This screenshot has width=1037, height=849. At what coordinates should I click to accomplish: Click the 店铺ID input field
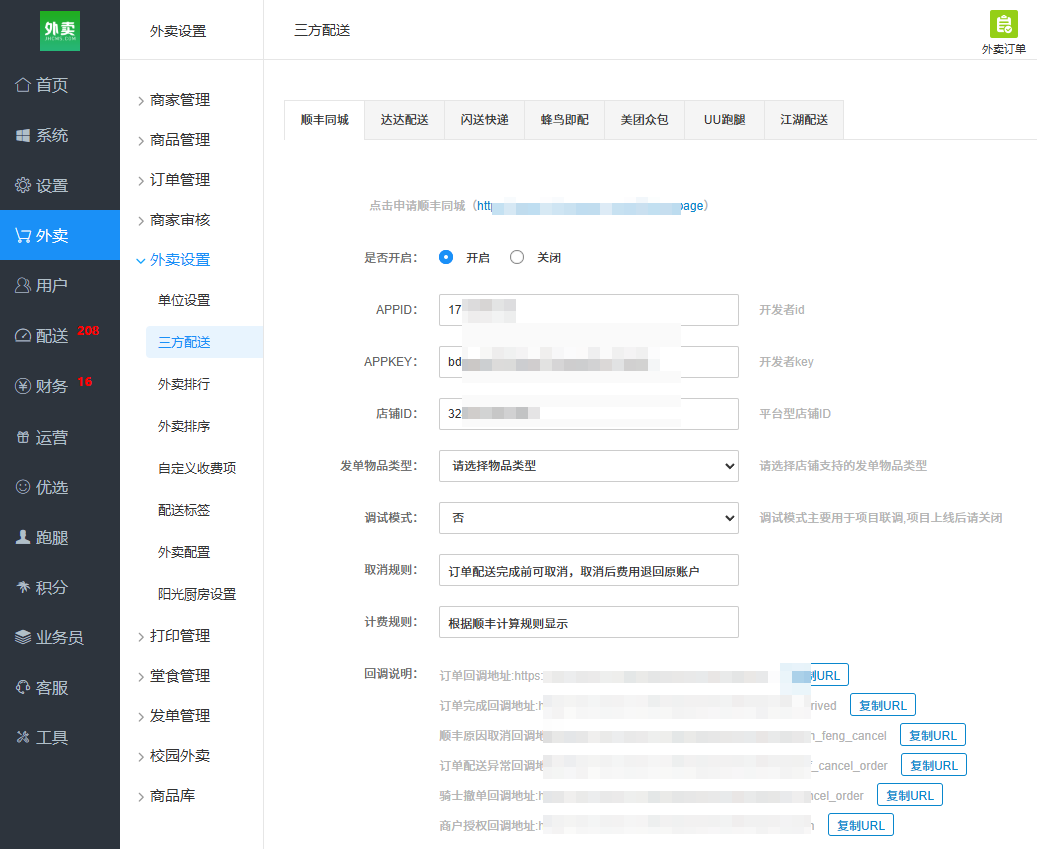(589, 414)
